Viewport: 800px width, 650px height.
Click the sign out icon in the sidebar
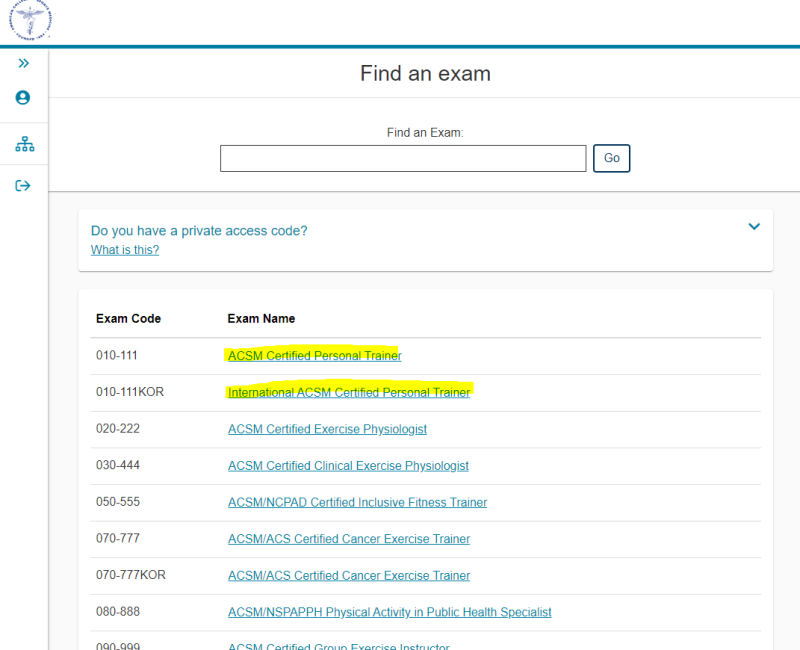click(23, 186)
